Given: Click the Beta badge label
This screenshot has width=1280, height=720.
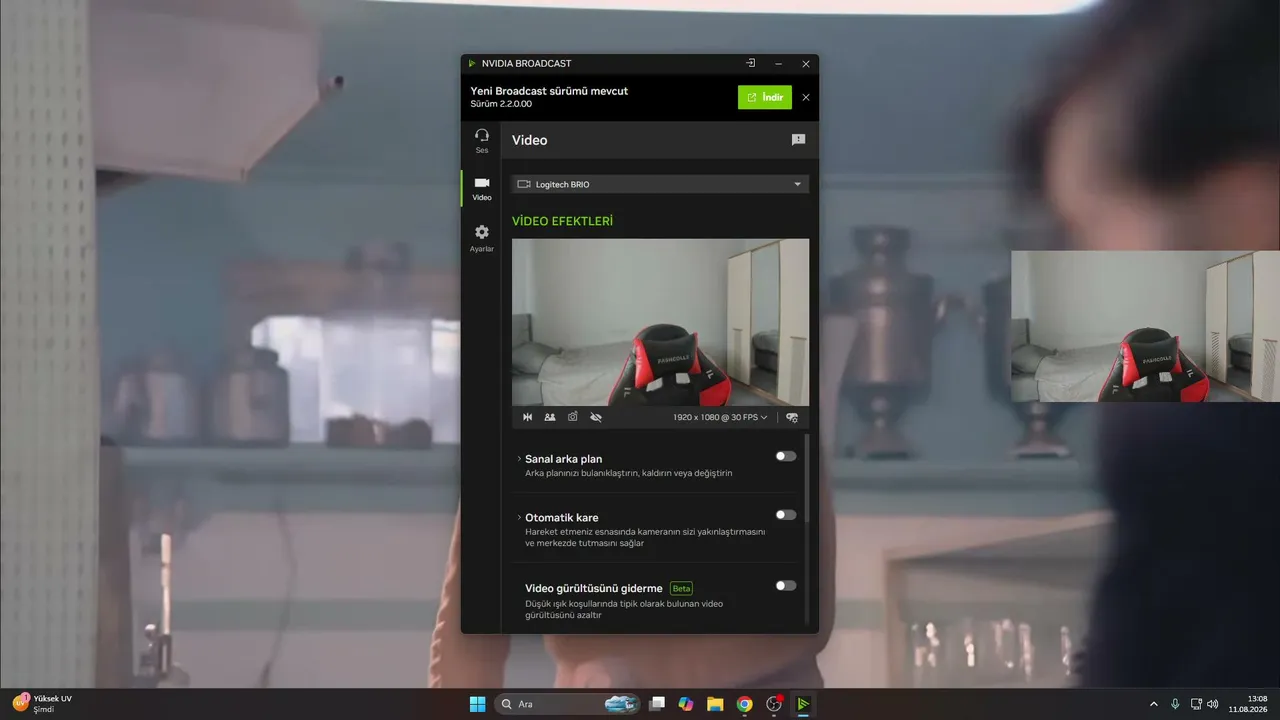Looking at the screenshot, I should pyautogui.click(x=681, y=588).
